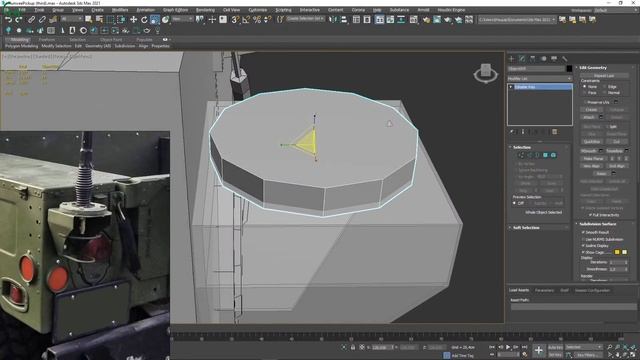Activate the Select and Link tool
The height and width of the screenshot is (360, 640).
tap(31, 20)
